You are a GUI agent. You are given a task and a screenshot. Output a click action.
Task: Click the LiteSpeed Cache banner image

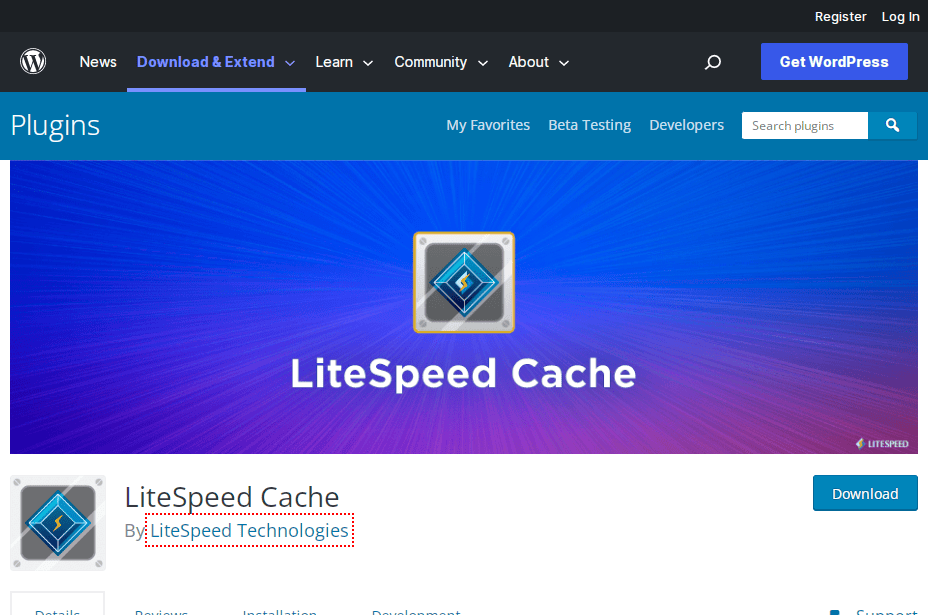pyautogui.click(x=463, y=307)
